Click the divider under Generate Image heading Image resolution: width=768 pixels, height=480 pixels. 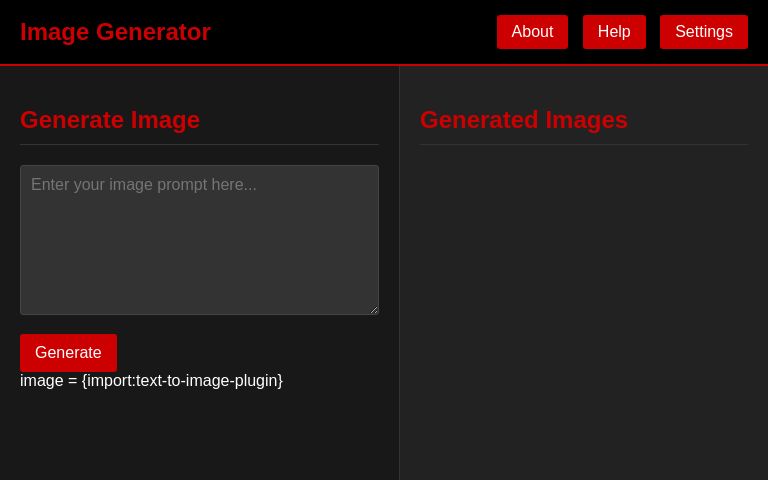(199, 144)
